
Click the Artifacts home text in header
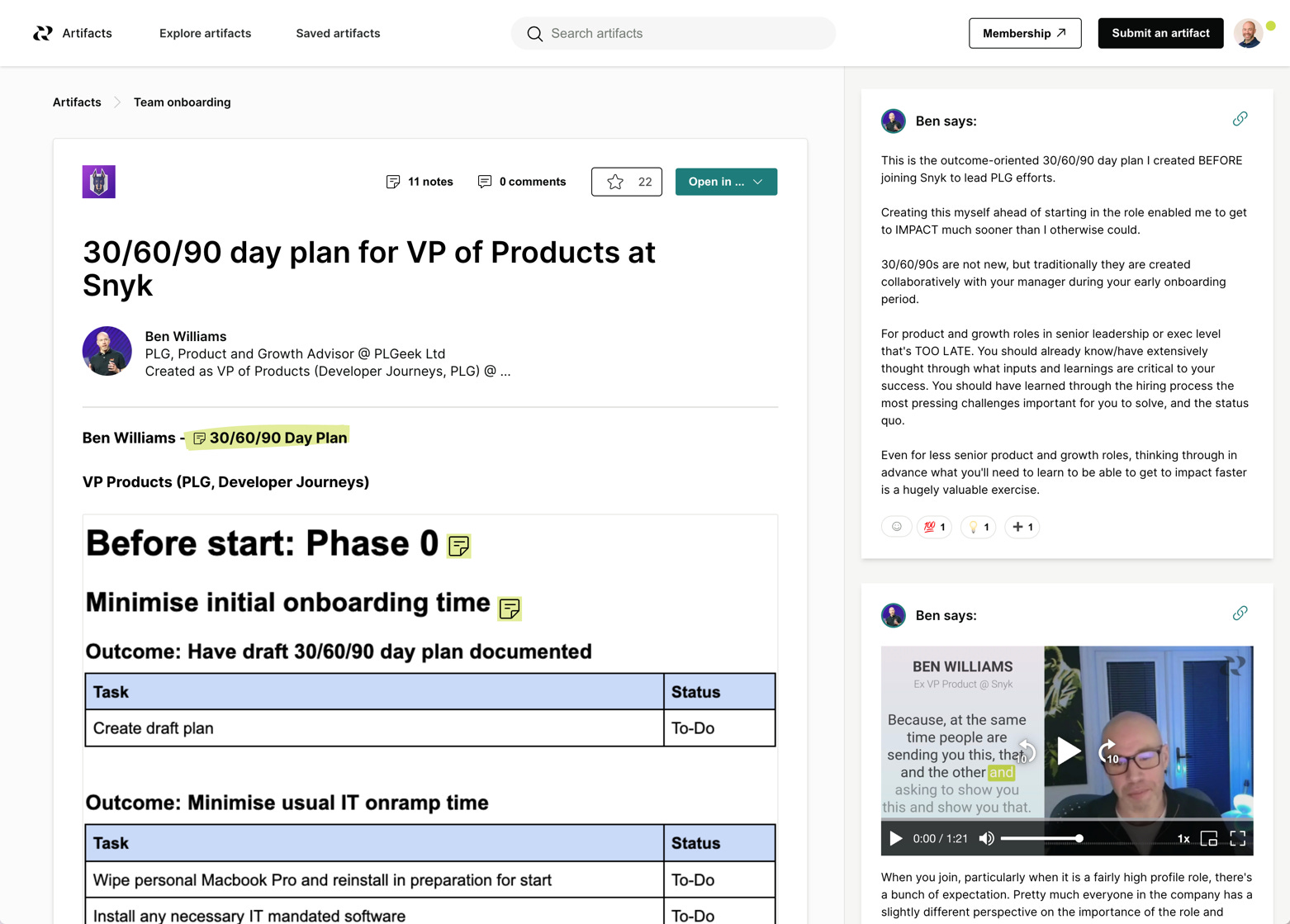[87, 33]
